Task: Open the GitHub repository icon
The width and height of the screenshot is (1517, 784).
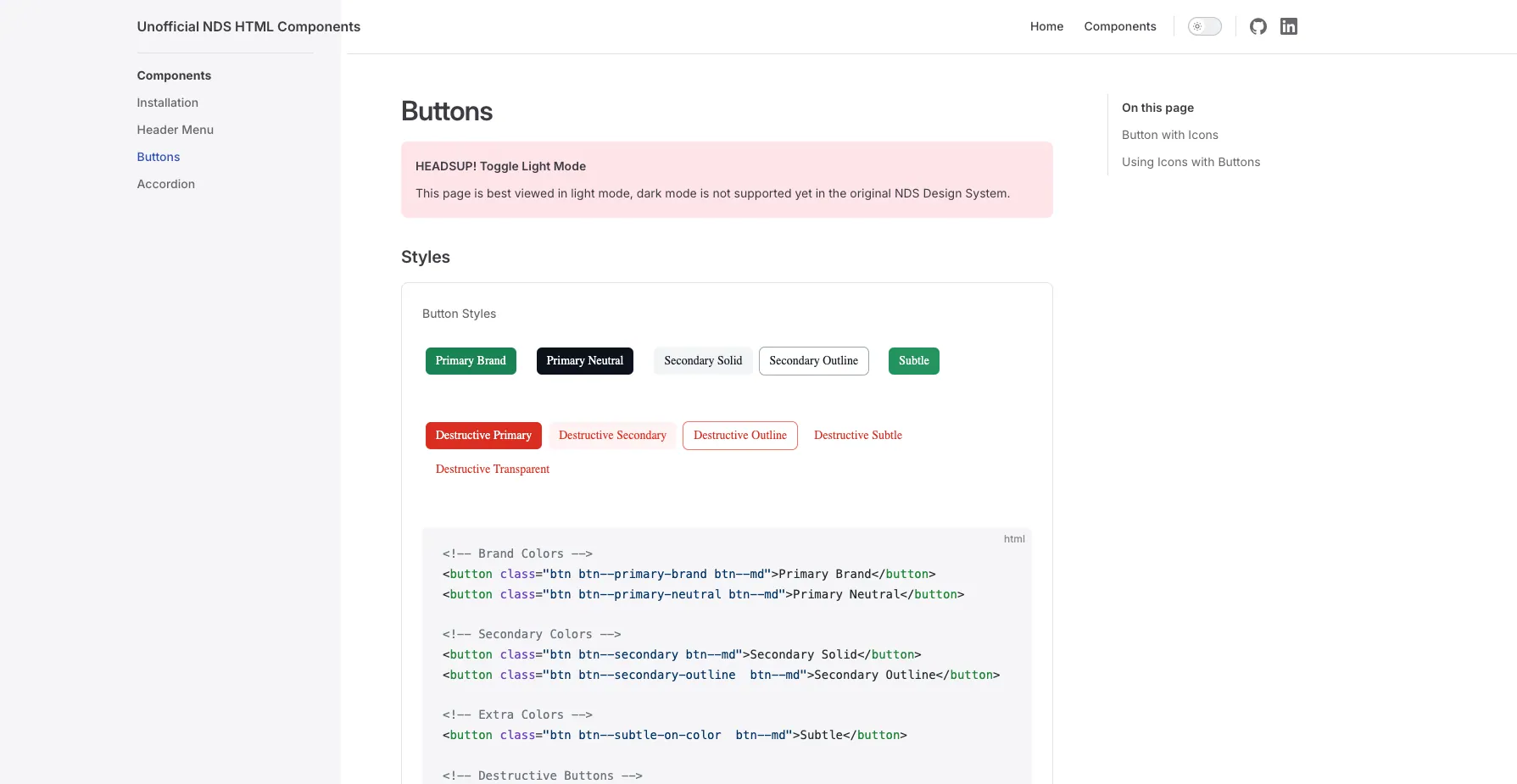Action: [1258, 26]
